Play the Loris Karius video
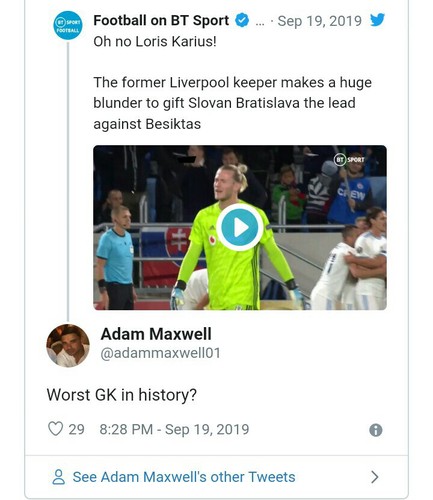 pyautogui.click(x=239, y=227)
